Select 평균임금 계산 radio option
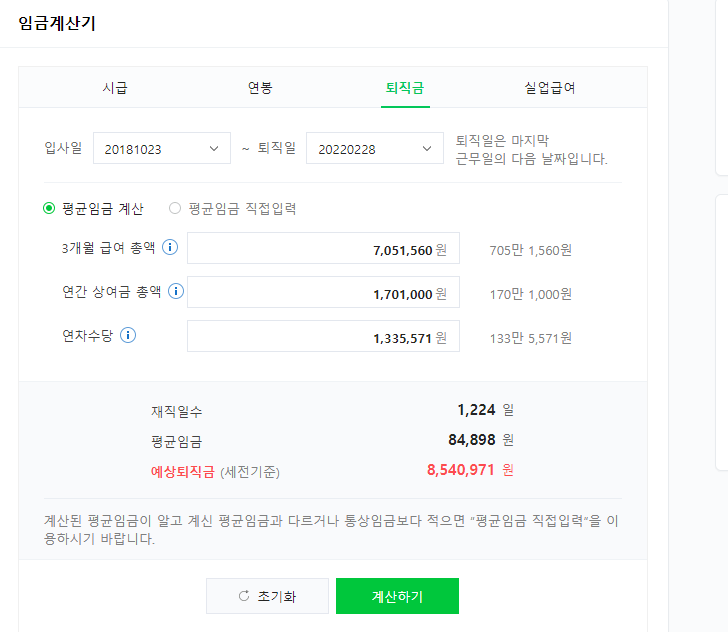The height and width of the screenshot is (632, 728). [49, 208]
